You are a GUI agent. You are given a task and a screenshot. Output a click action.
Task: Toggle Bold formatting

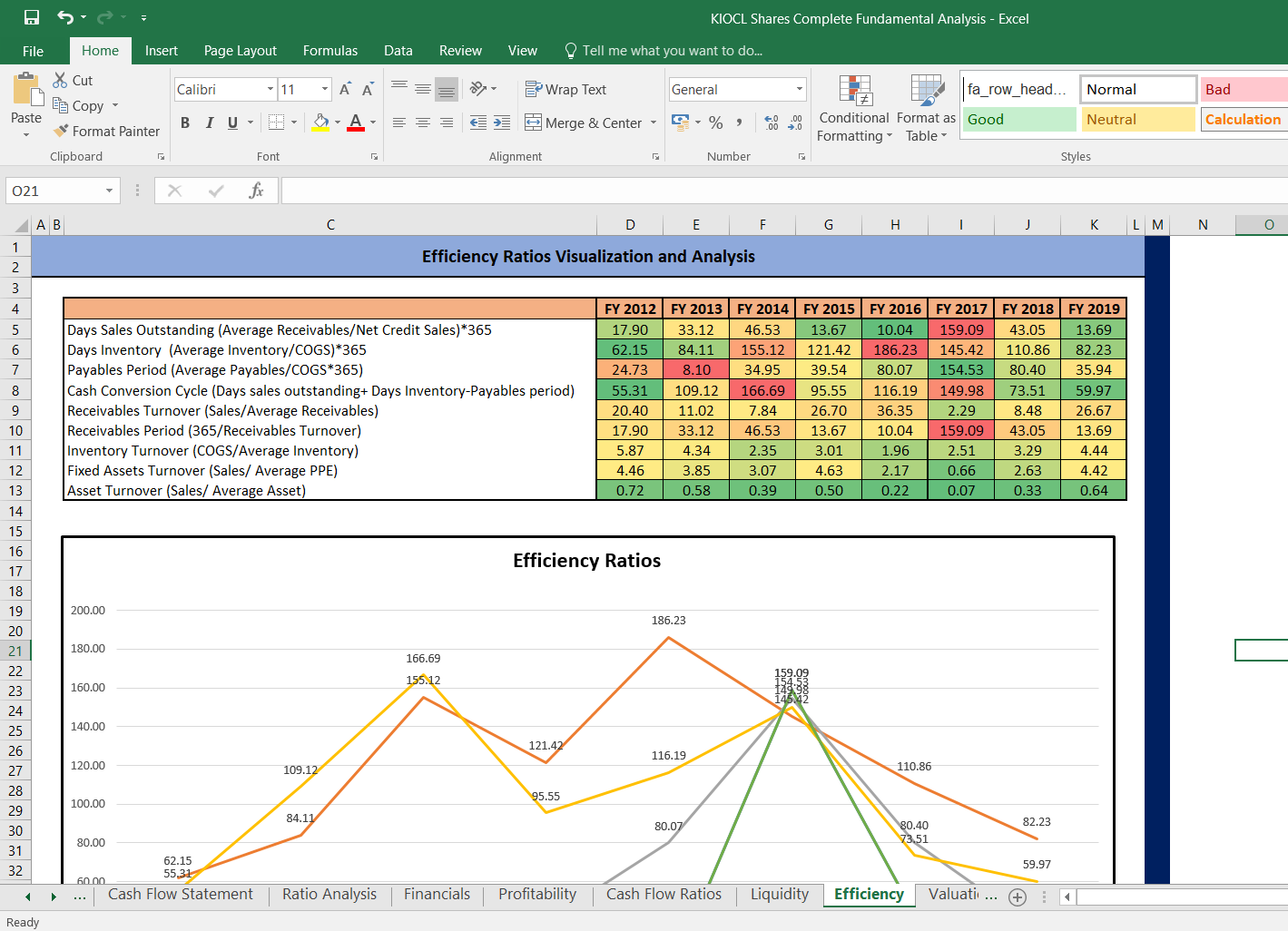(x=185, y=122)
